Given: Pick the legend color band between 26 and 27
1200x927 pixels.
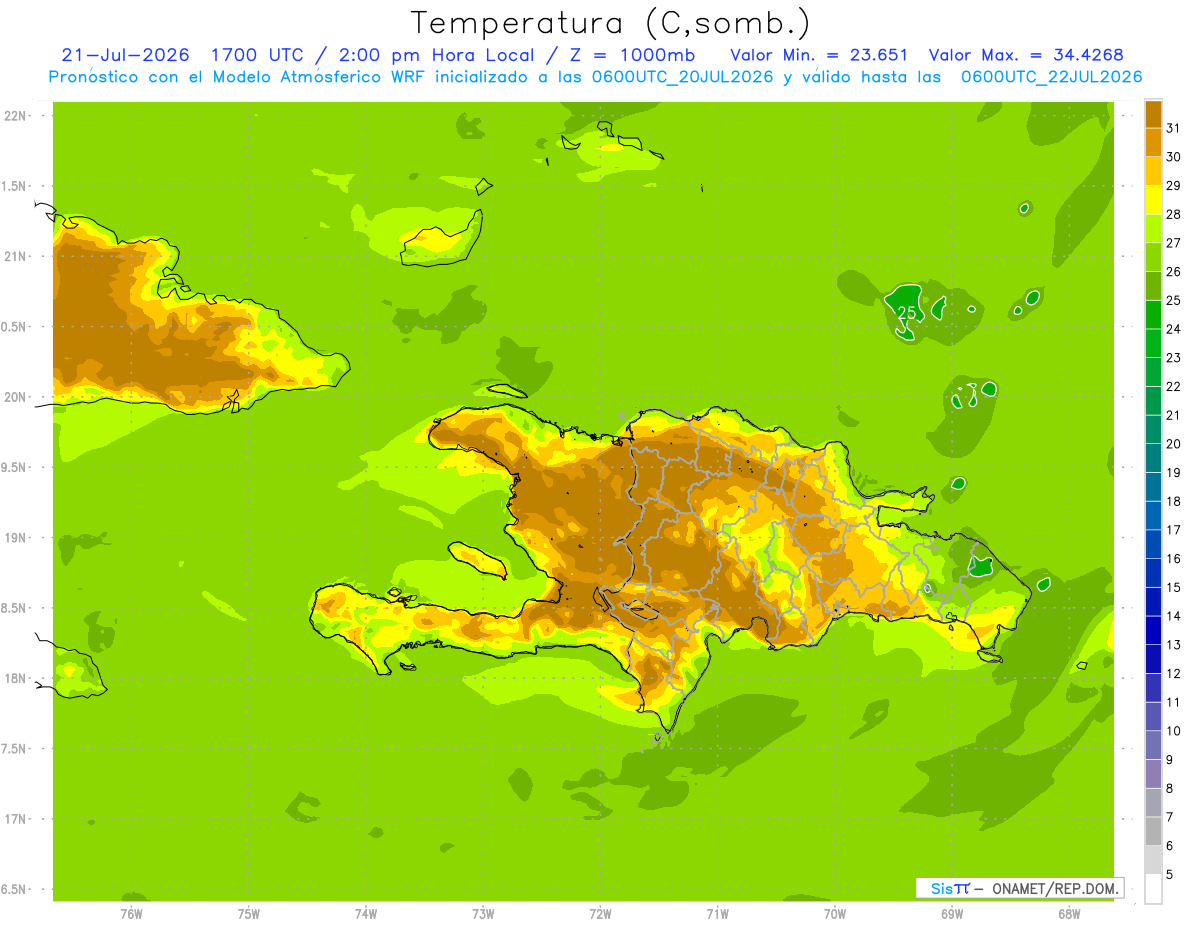Looking at the screenshot, I should coord(1153,257).
